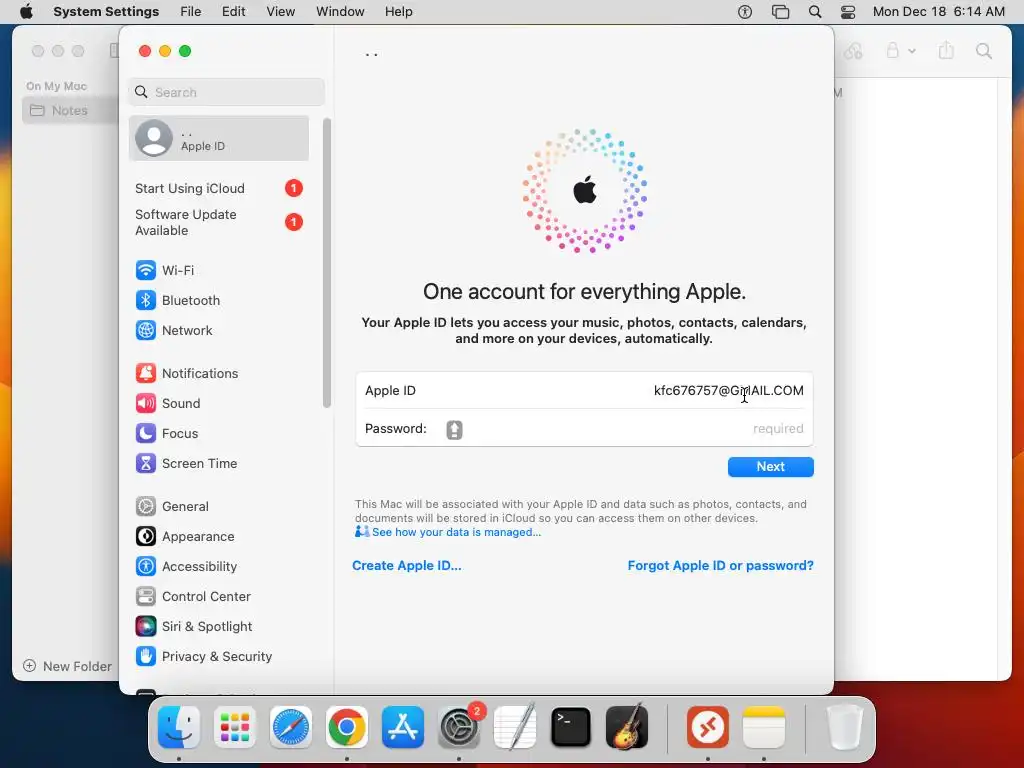Viewport: 1024px width, 768px height.
Task: Click the collaborate icon in Notes window
Action: (854, 51)
